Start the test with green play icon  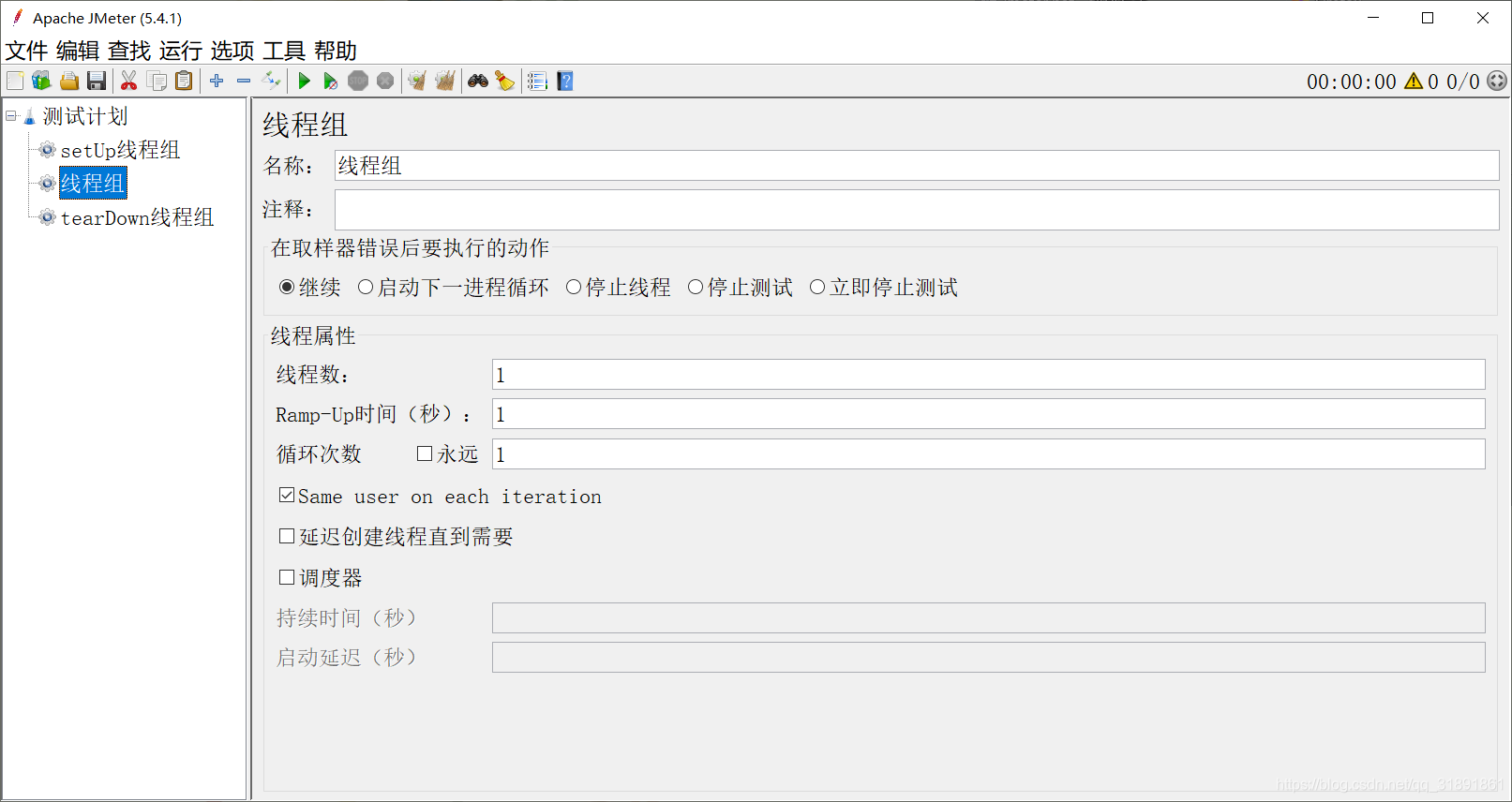click(x=304, y=82)
